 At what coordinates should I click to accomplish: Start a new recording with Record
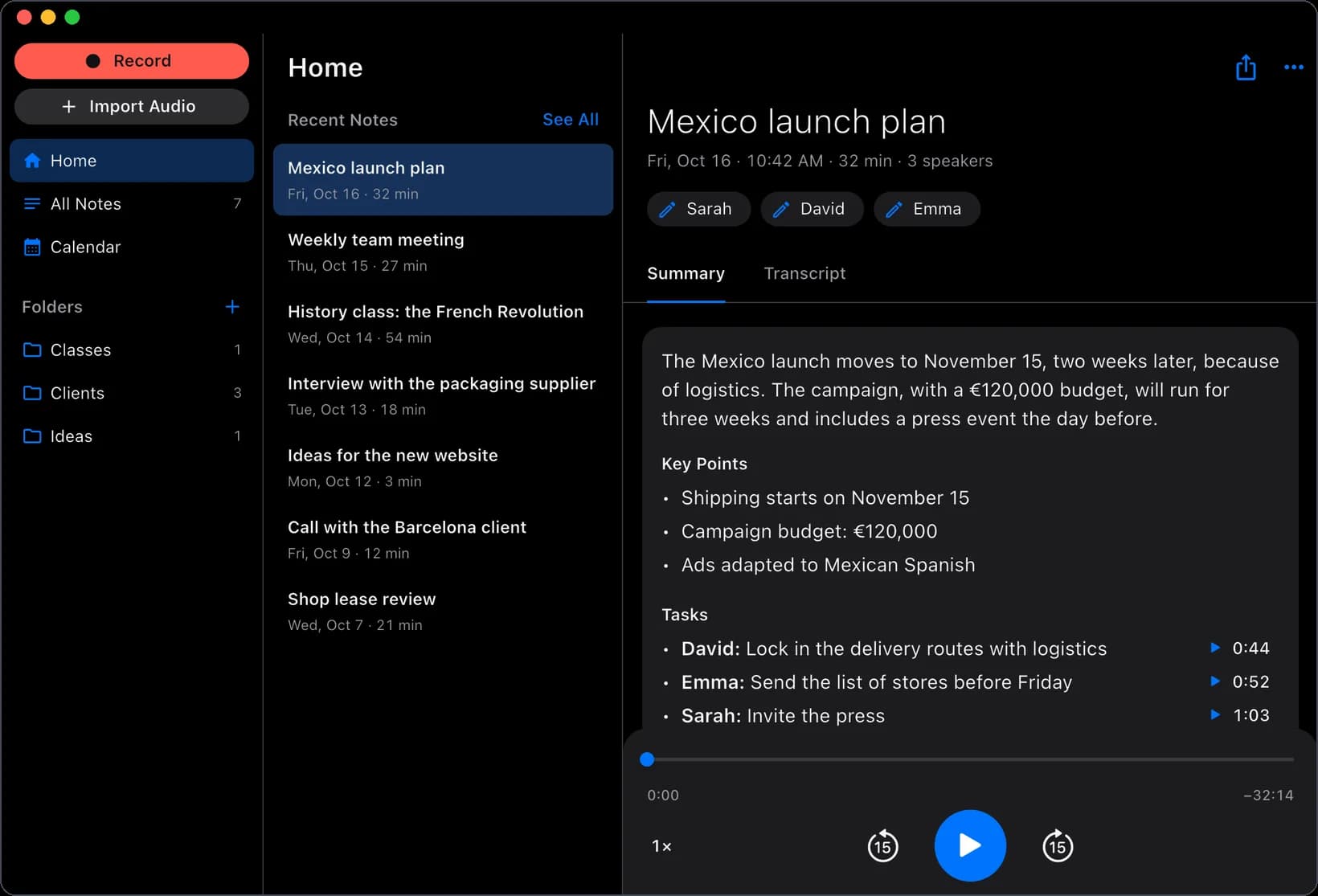tap(132, 61)
